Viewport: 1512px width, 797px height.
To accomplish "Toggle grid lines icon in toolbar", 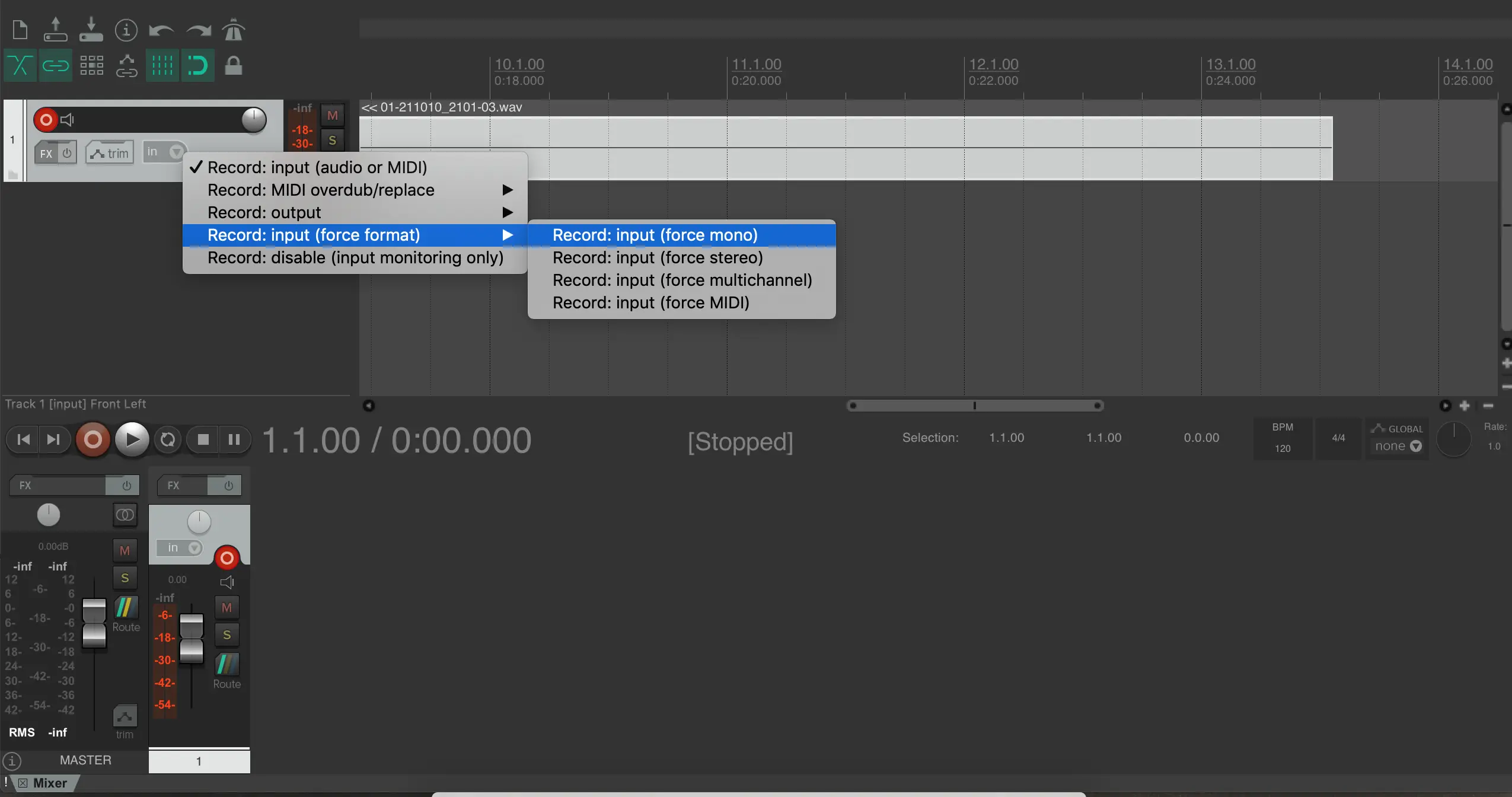I will coord(162,65).
